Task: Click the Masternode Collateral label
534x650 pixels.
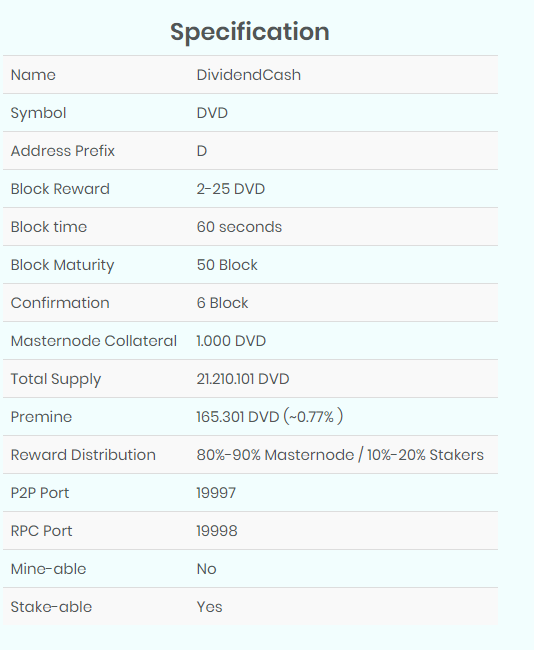Action: tap(94, 341)
